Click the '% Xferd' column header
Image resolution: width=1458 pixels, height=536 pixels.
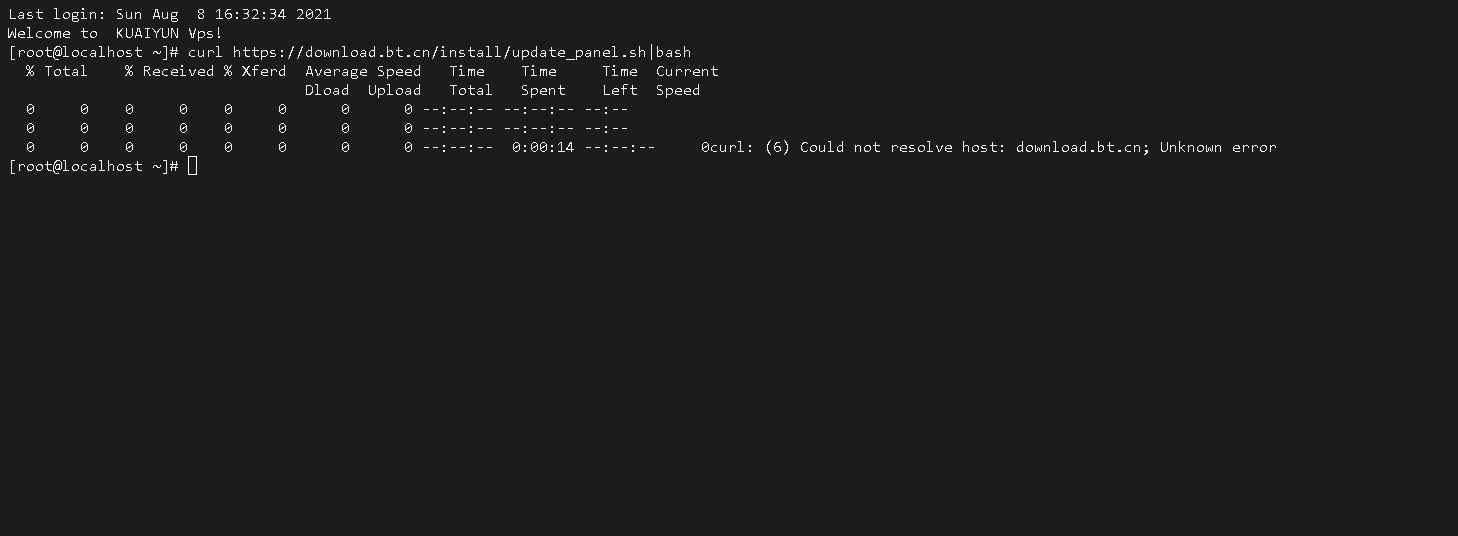tap(255, 71)
